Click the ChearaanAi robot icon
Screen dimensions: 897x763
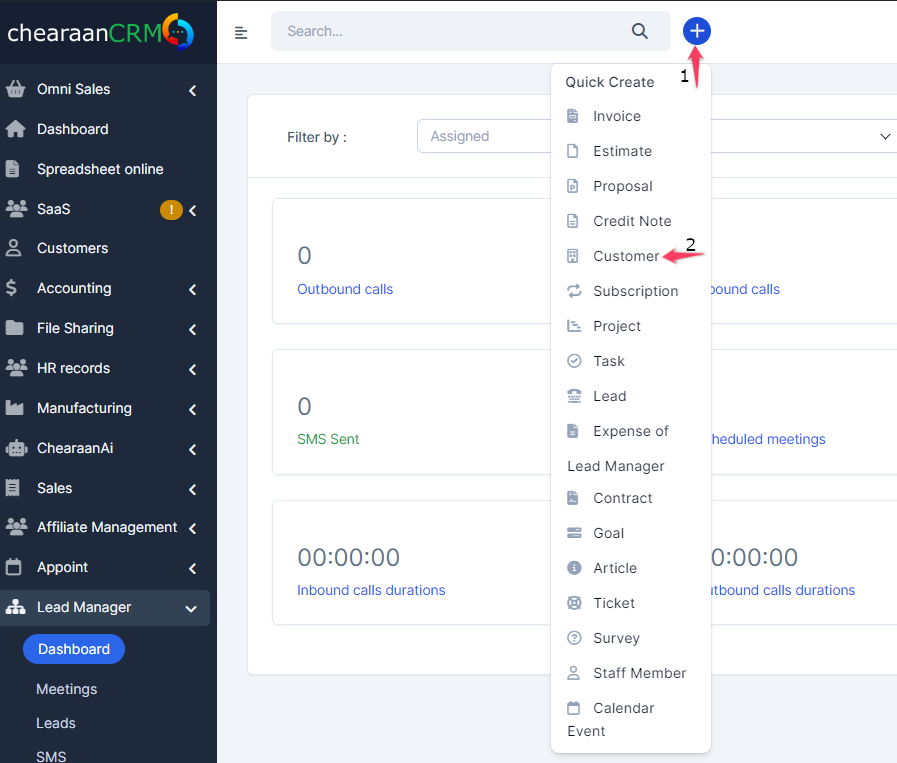point(15,448)
